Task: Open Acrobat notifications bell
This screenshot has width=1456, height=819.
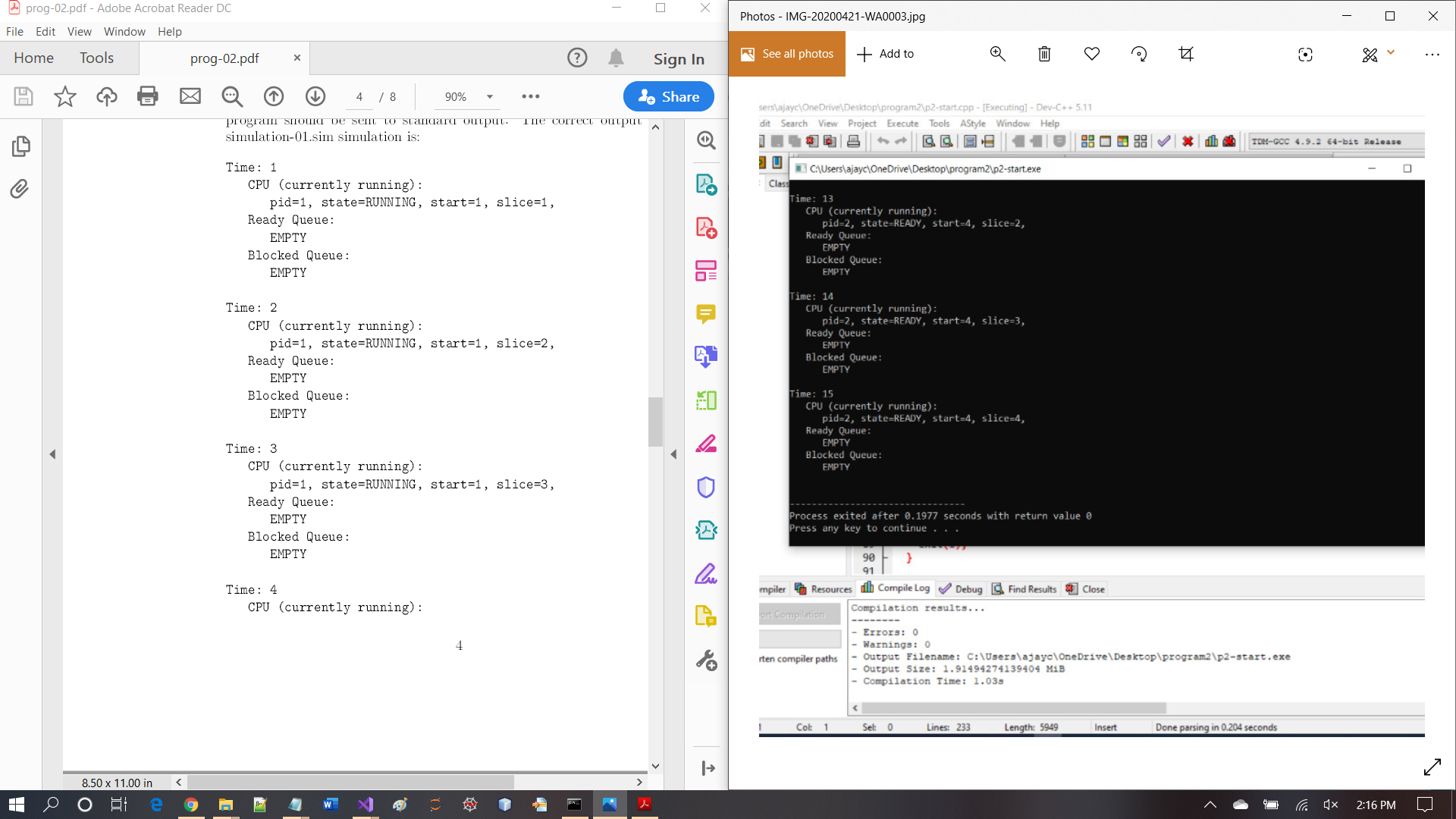Action: (617, 58)
